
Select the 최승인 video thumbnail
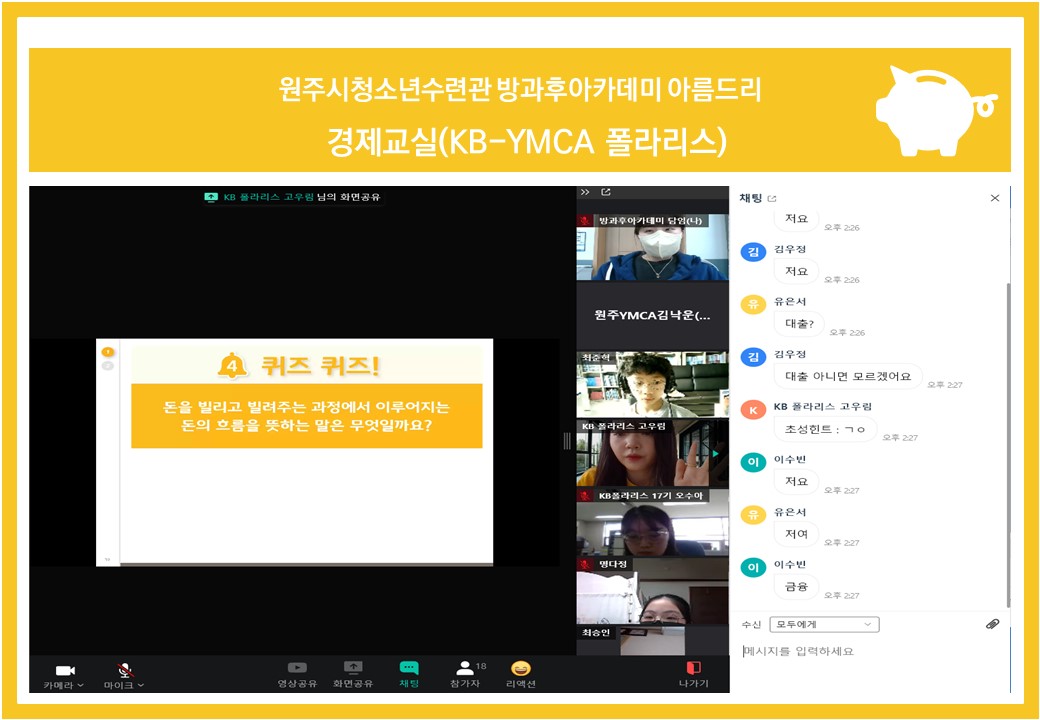coord(653,641)
